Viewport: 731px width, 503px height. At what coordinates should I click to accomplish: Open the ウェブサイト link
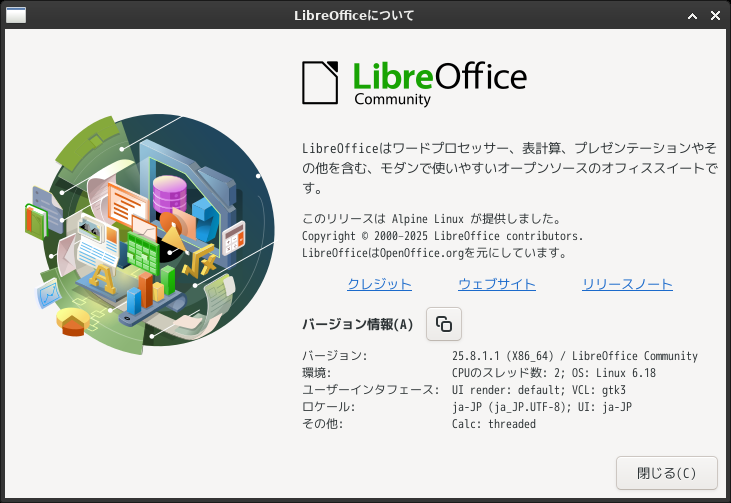click(x=497, y=284)
